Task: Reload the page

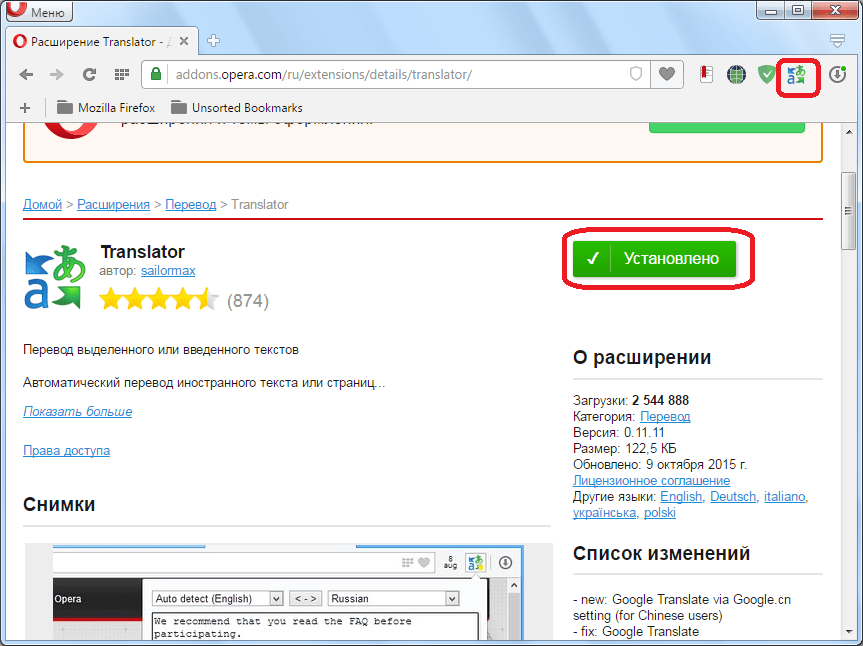Action: pos(89,74)
